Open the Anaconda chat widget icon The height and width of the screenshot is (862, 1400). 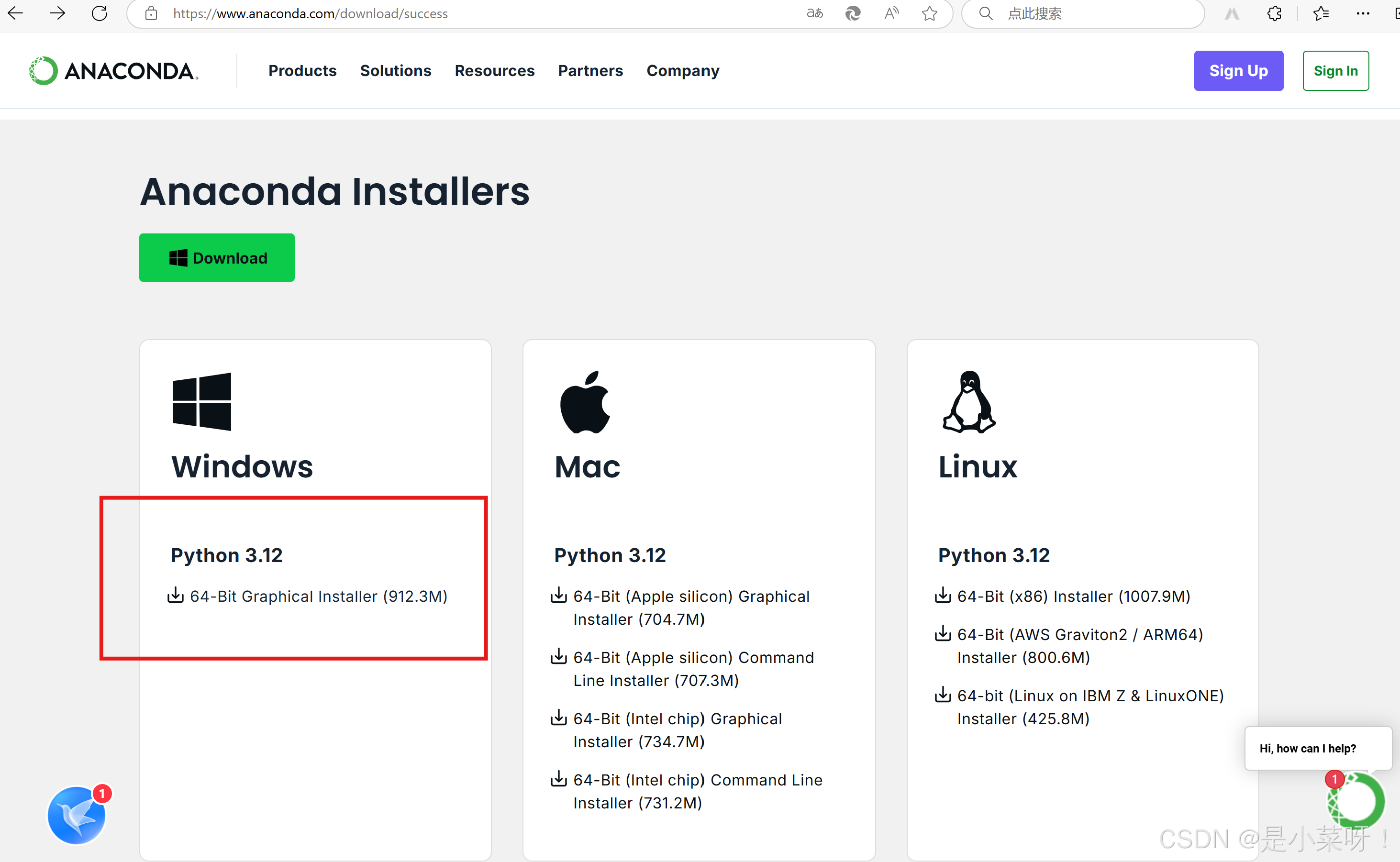tap(1356, 801)
